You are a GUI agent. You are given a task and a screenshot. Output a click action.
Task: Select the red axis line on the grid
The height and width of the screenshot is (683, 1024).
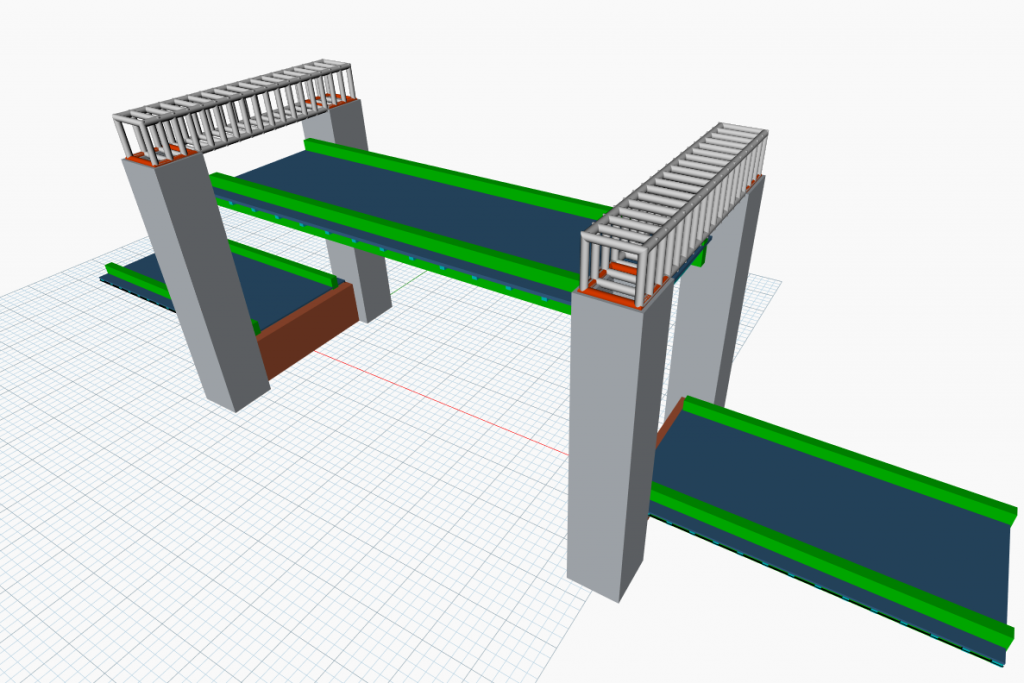441,402
